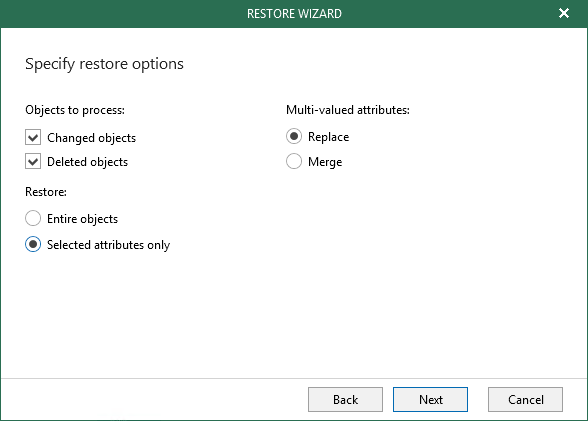
Task: Click the "Objects to process:" section label
Action: pos(75,110)
